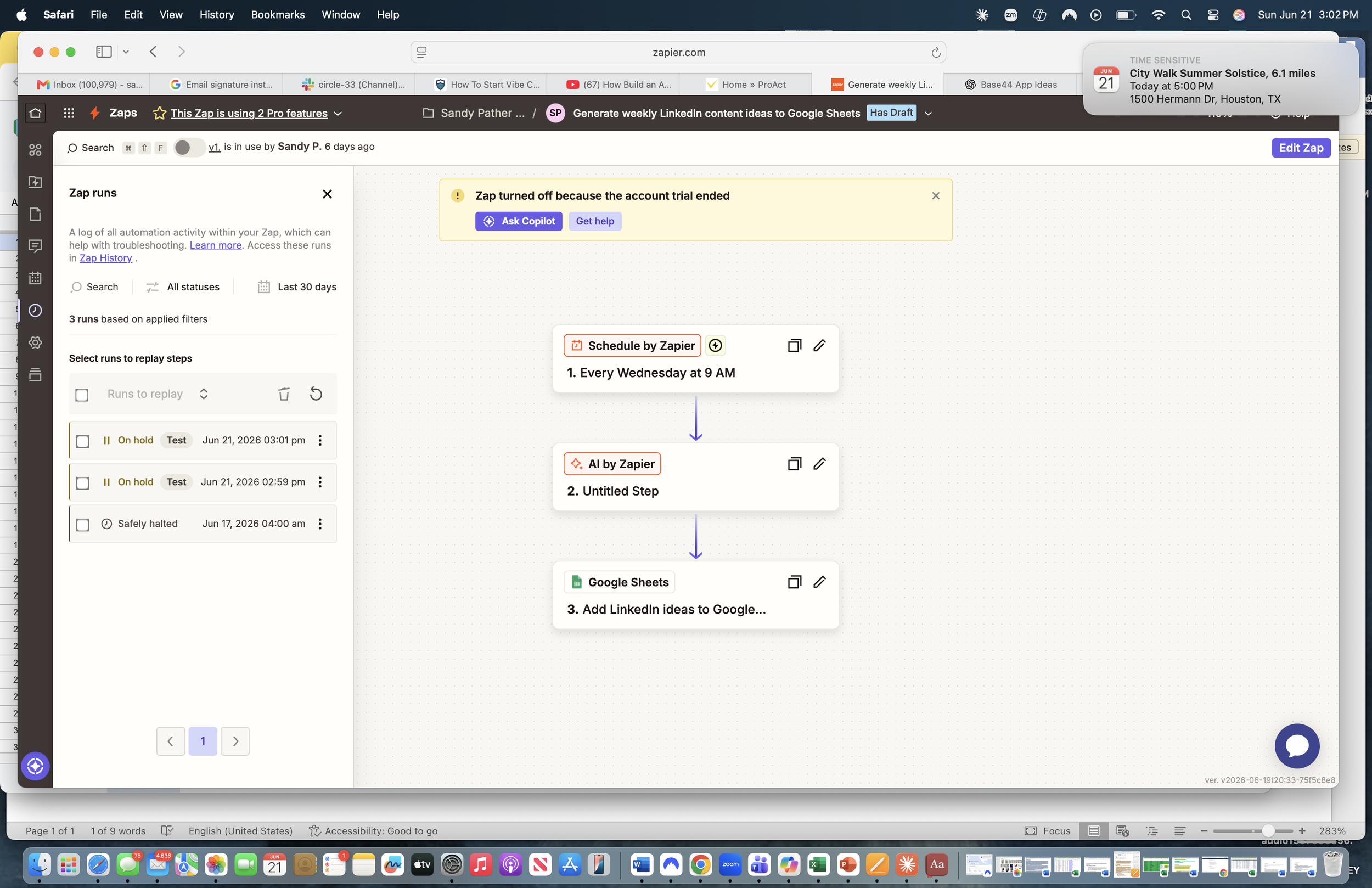Open the chat support bubble
1372x888 pixels.
click(1297, 746)
